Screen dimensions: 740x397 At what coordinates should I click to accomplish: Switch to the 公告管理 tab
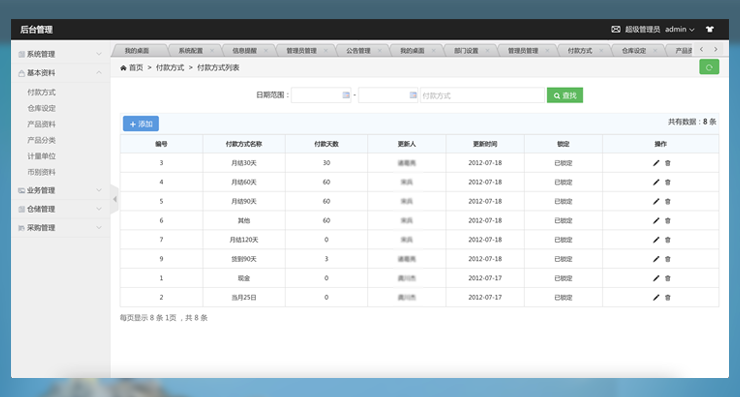click(358, 51)
